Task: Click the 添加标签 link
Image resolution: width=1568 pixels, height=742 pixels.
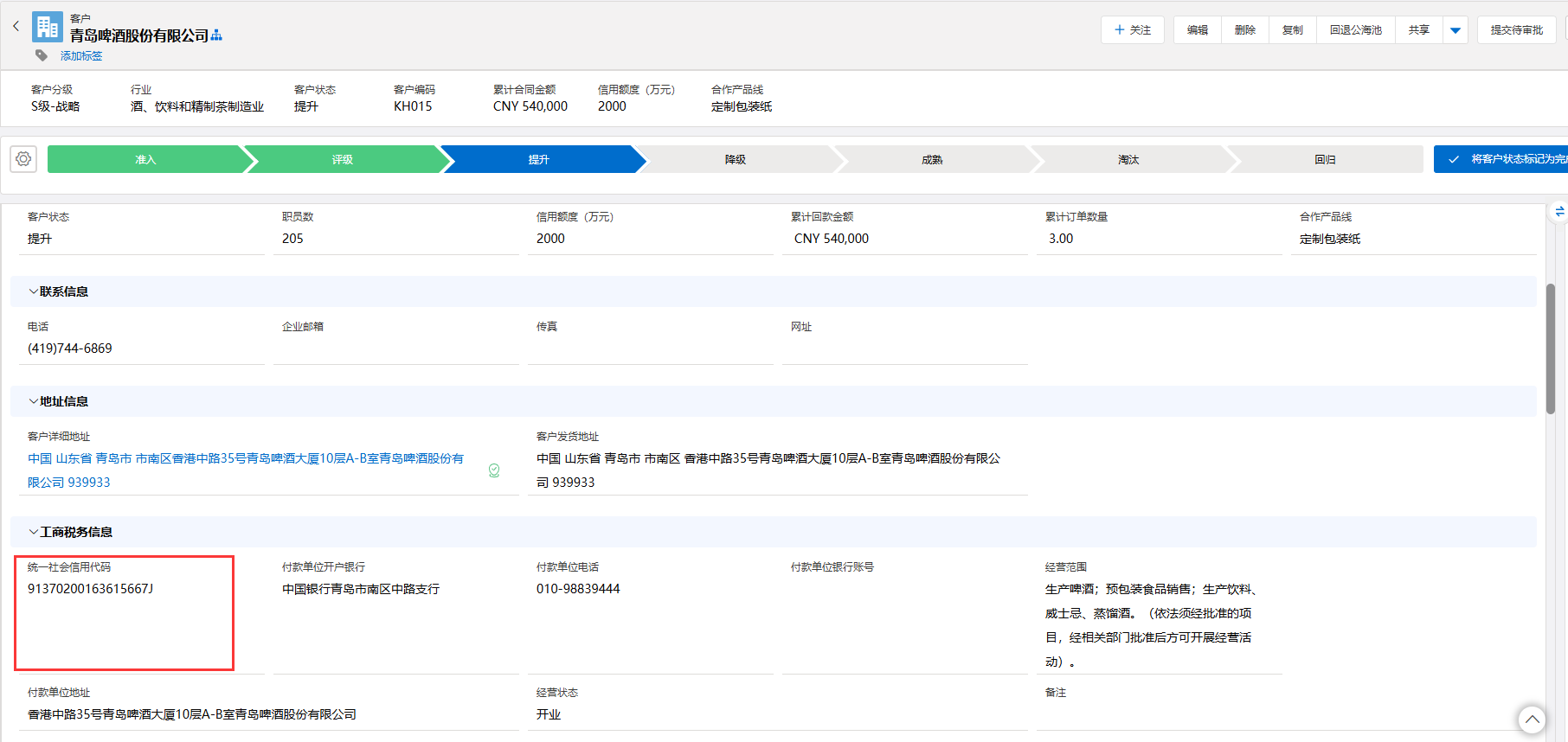Action: (81, 56)
